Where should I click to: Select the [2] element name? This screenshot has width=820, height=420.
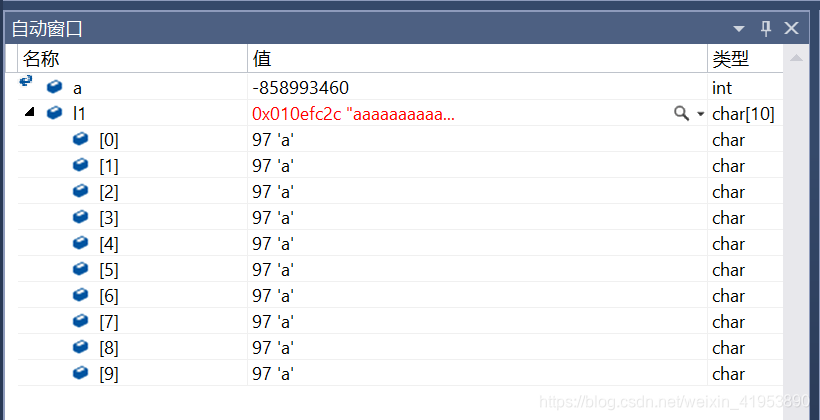(109, 192)
